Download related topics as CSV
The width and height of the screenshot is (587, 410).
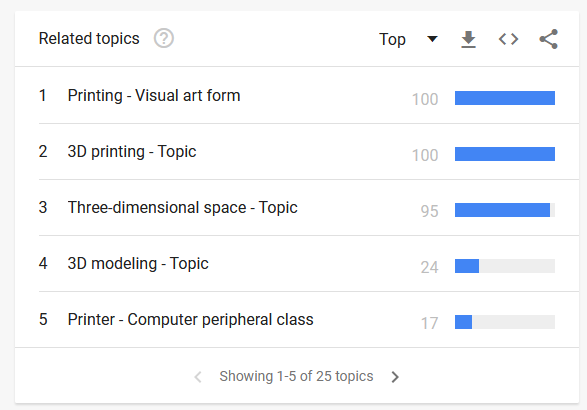468,39
